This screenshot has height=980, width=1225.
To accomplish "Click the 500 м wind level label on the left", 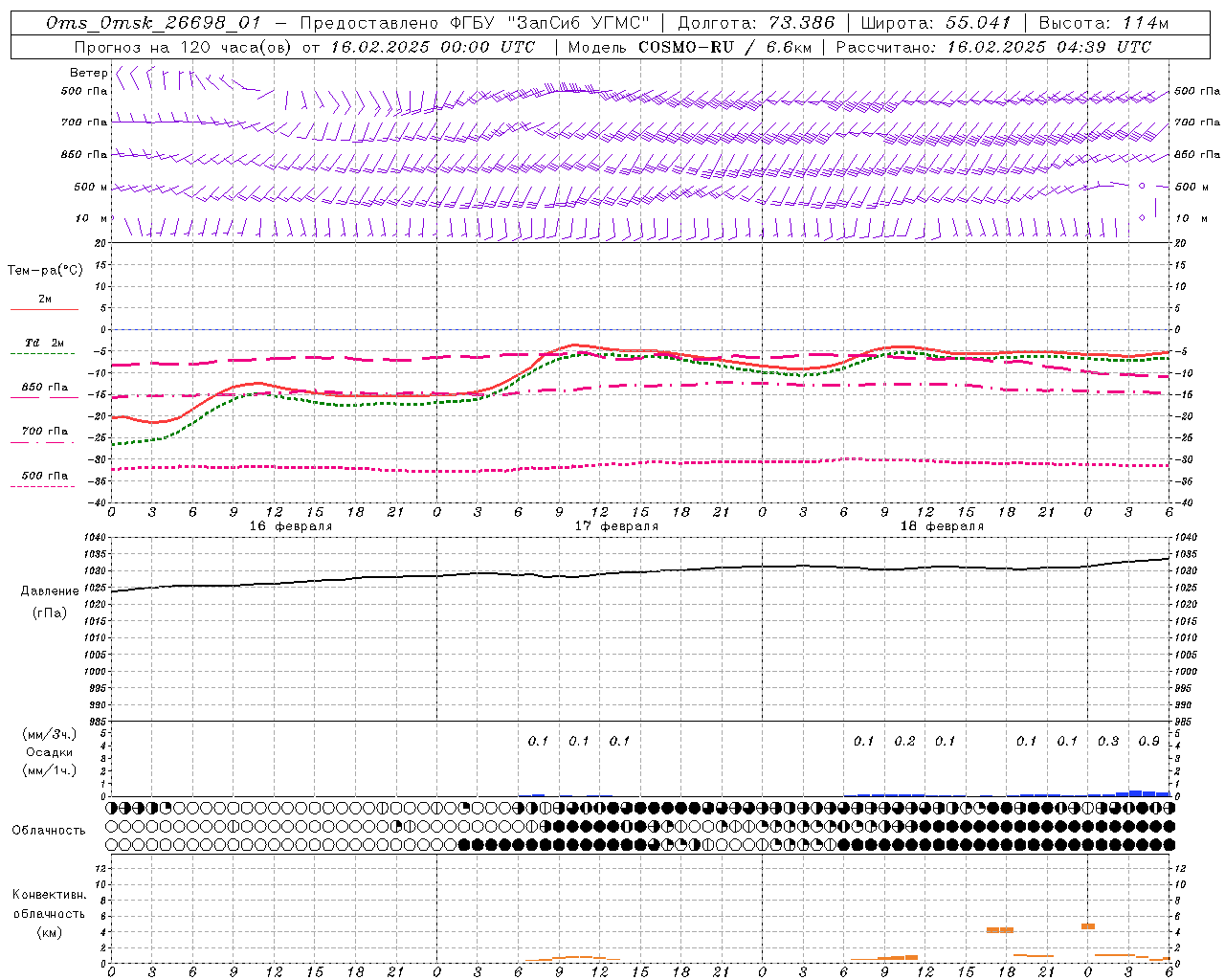I will click(91, 187).
